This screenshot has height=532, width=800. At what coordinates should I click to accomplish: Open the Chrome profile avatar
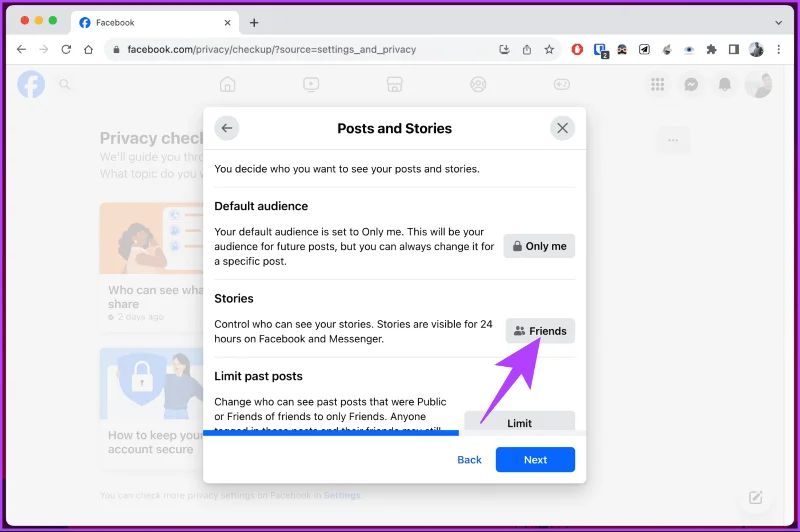point(756,49)
